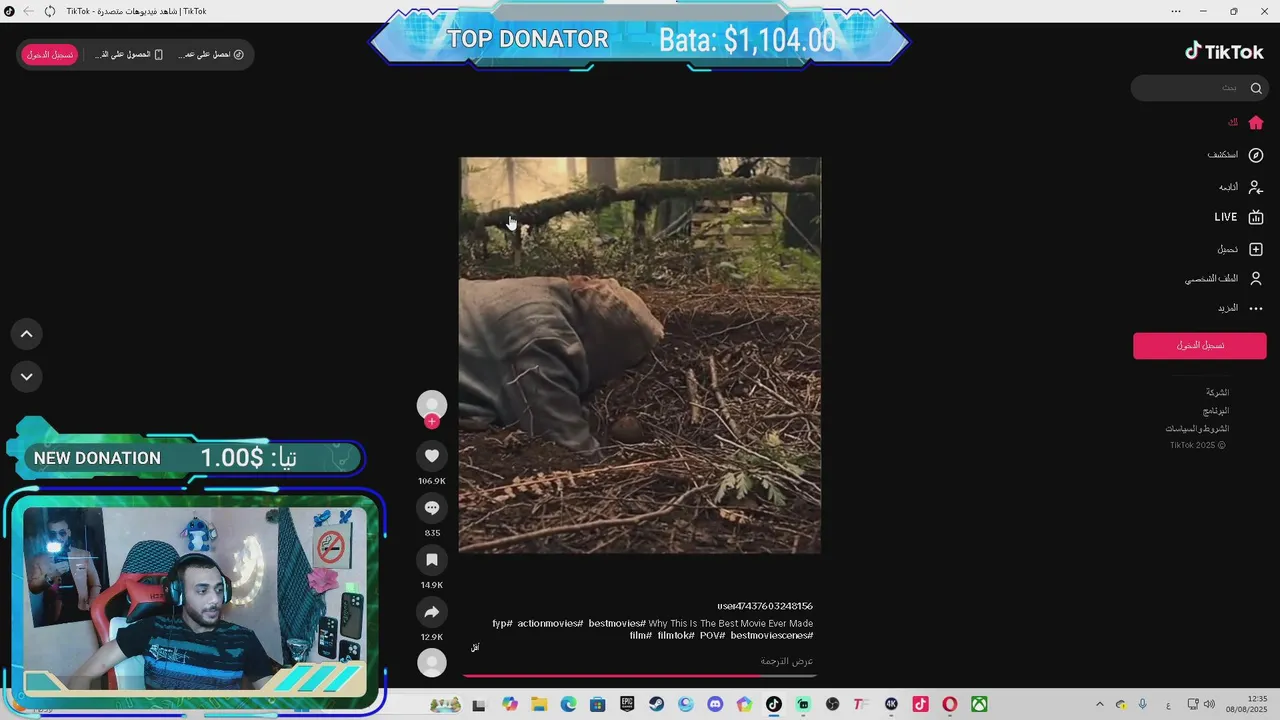Image resolution: width=1280 pixels, height=720 pixels.
Task: Expand 'الشروط والسياسات' footer section
Action: tap(1197, 429)
